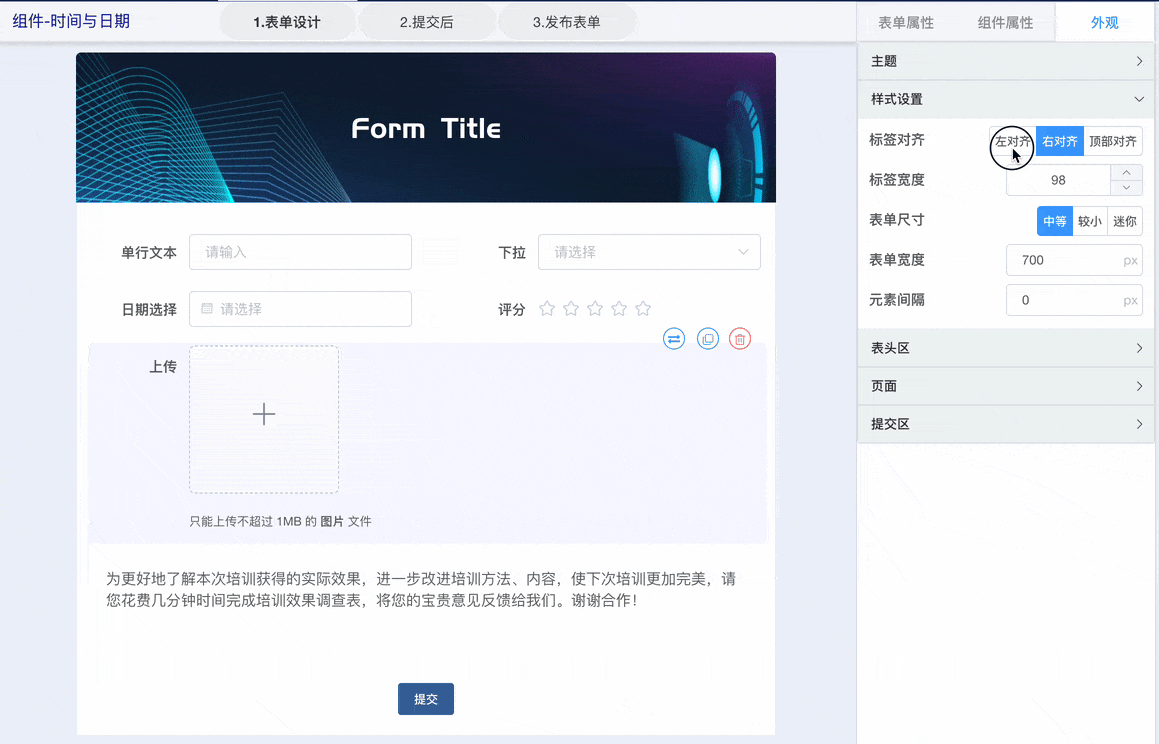
Task: Select the first rating star
Action: coord(547,309)
